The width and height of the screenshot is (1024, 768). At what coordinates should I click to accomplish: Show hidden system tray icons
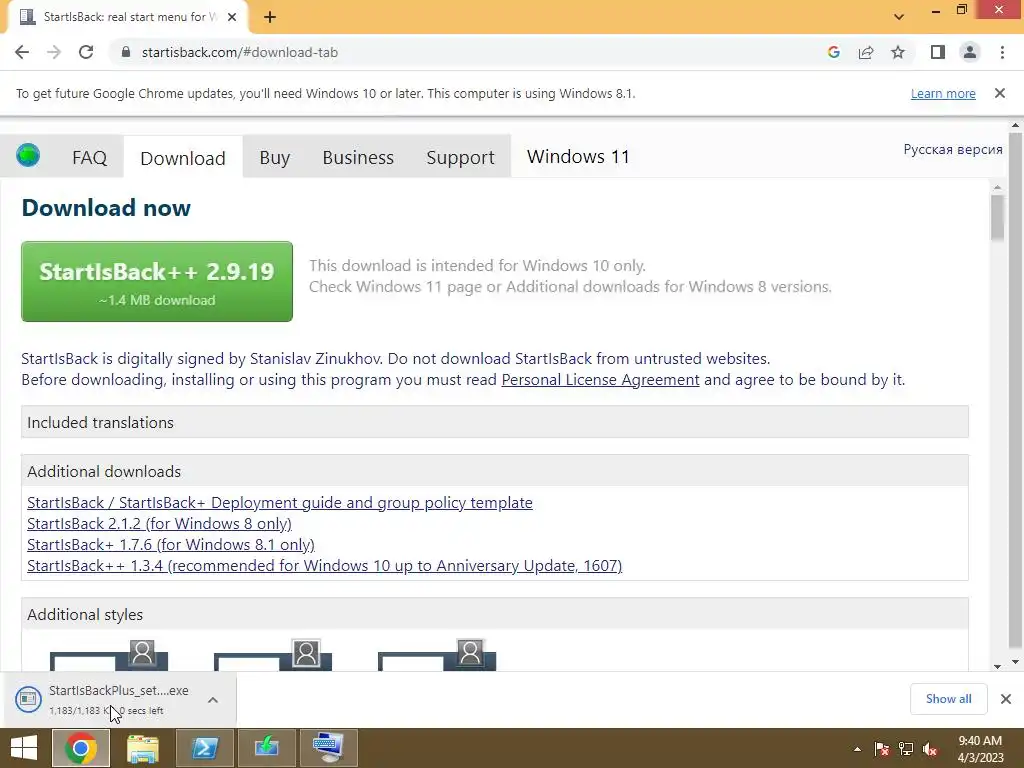(857, 749)
